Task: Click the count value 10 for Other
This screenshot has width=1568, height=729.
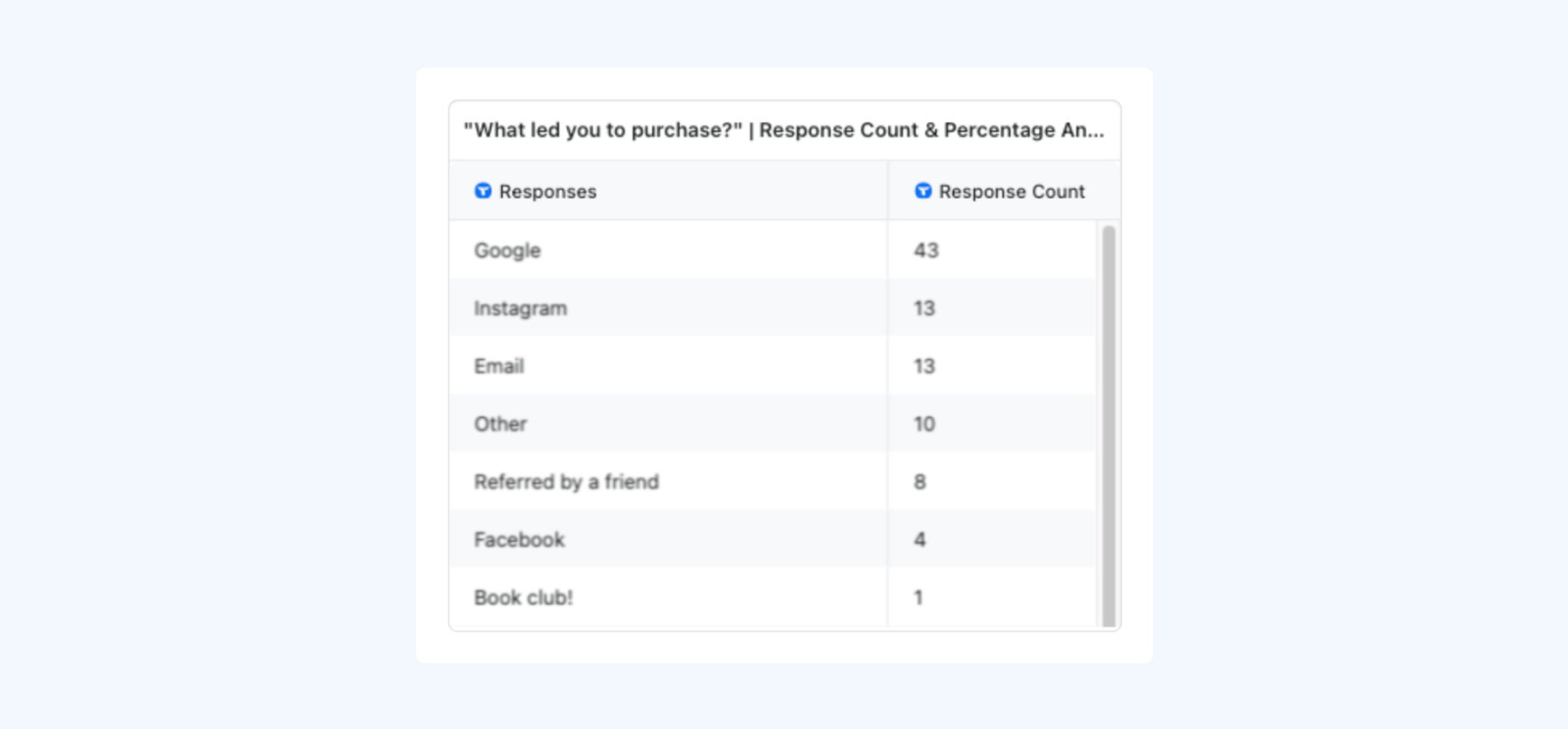Action: (x=924, y=424)
